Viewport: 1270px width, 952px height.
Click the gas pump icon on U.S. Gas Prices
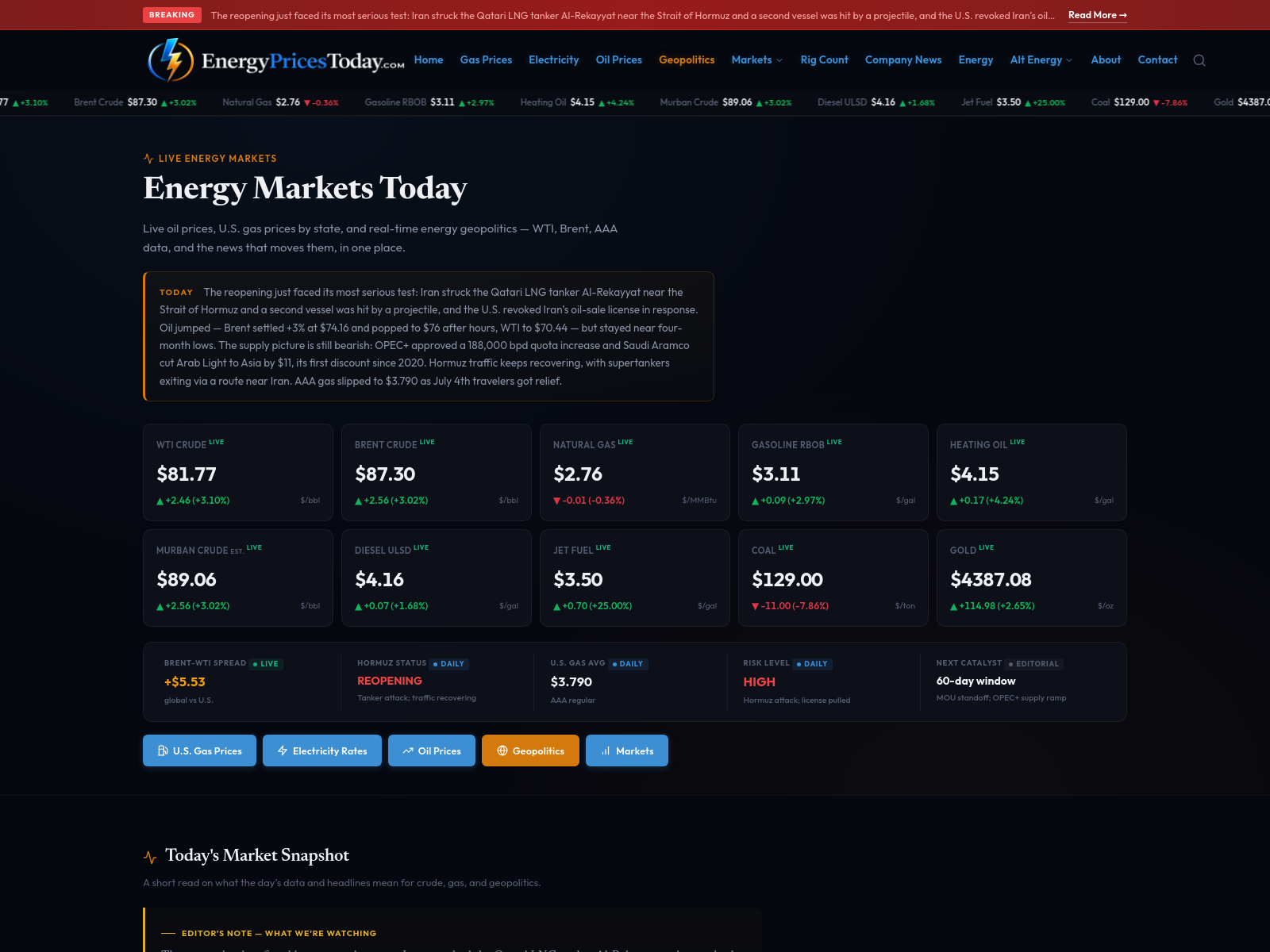(x=163, y=750)
